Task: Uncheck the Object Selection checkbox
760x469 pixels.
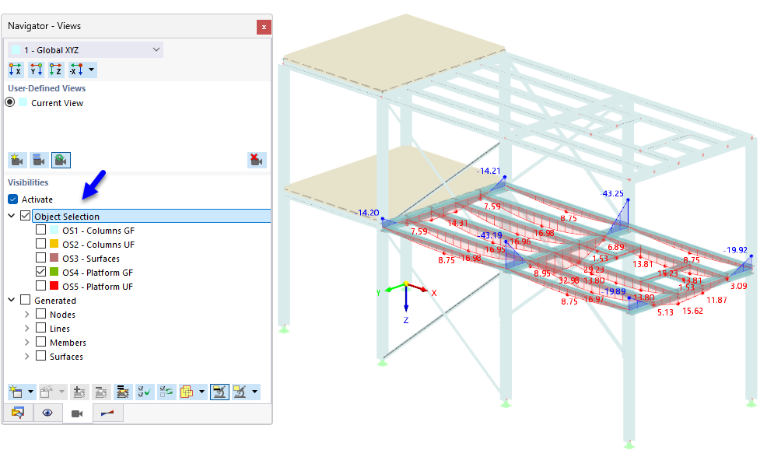Action: pyautogui.click(x=25, y=216)
